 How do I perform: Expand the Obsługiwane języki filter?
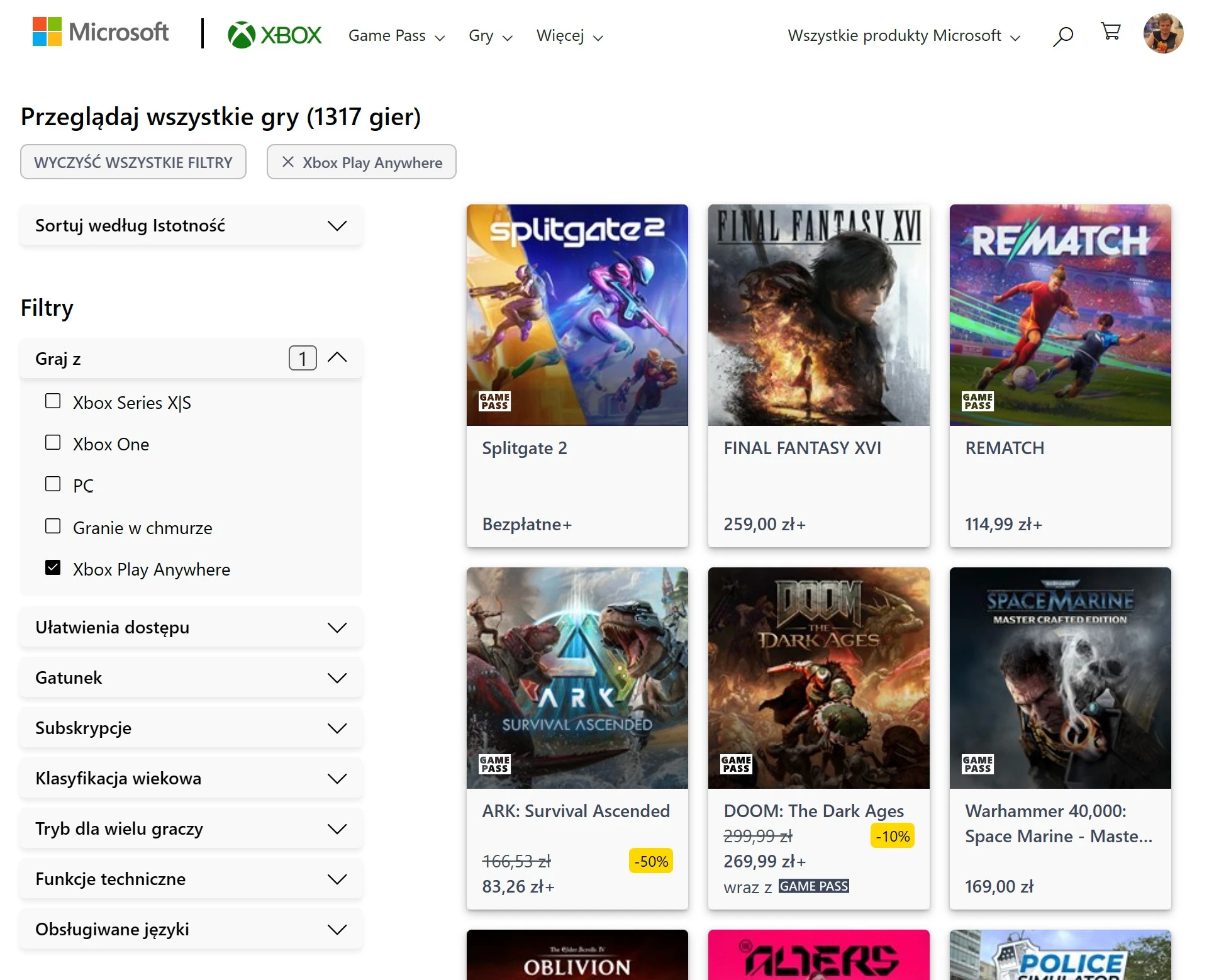pyautogui.click(x=191, y=929)
